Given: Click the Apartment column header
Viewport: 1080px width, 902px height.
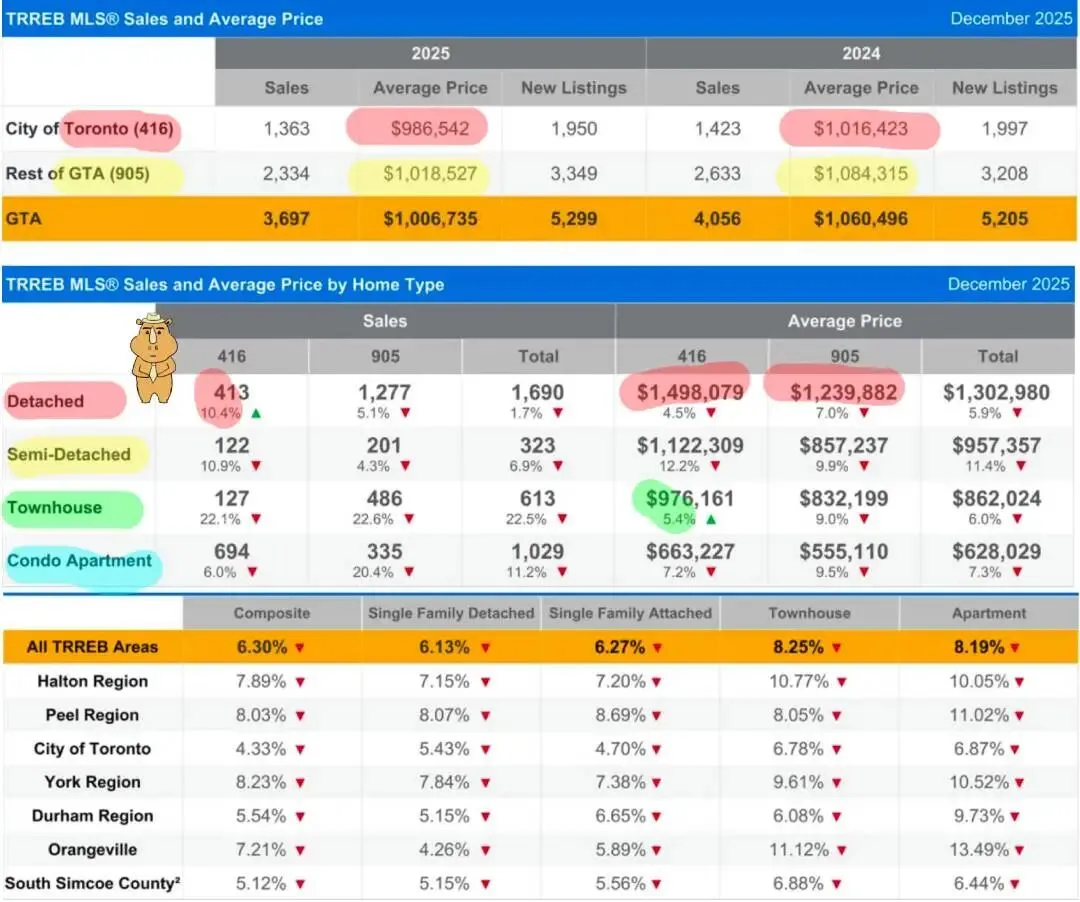Looking at the screenshot, I should pos(989,613).
